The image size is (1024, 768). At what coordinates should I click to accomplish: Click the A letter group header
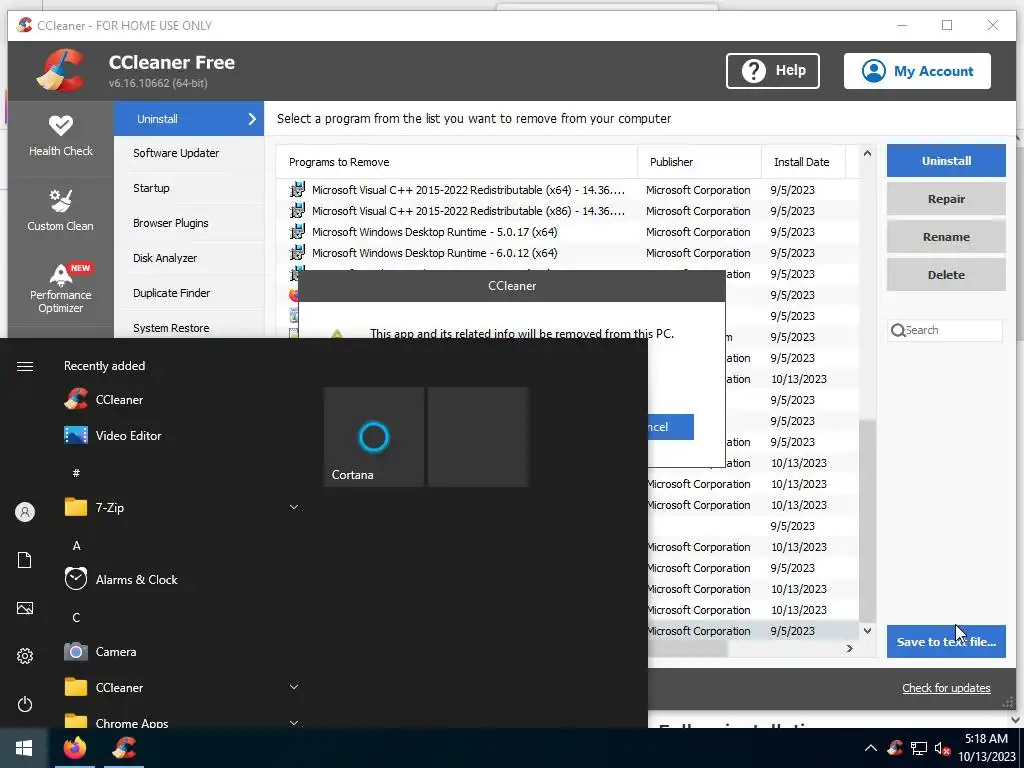[x=76, y=545]
